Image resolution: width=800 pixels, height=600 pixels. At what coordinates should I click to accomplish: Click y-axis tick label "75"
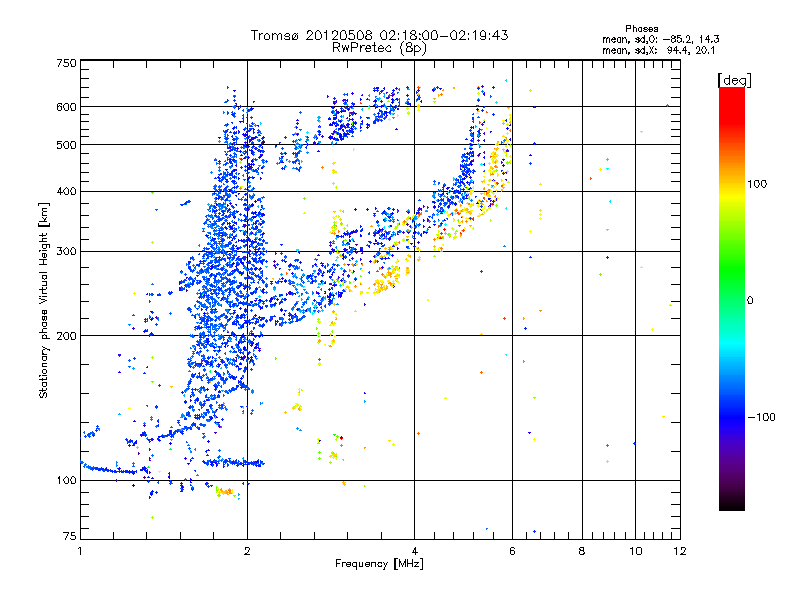[70, 536]
